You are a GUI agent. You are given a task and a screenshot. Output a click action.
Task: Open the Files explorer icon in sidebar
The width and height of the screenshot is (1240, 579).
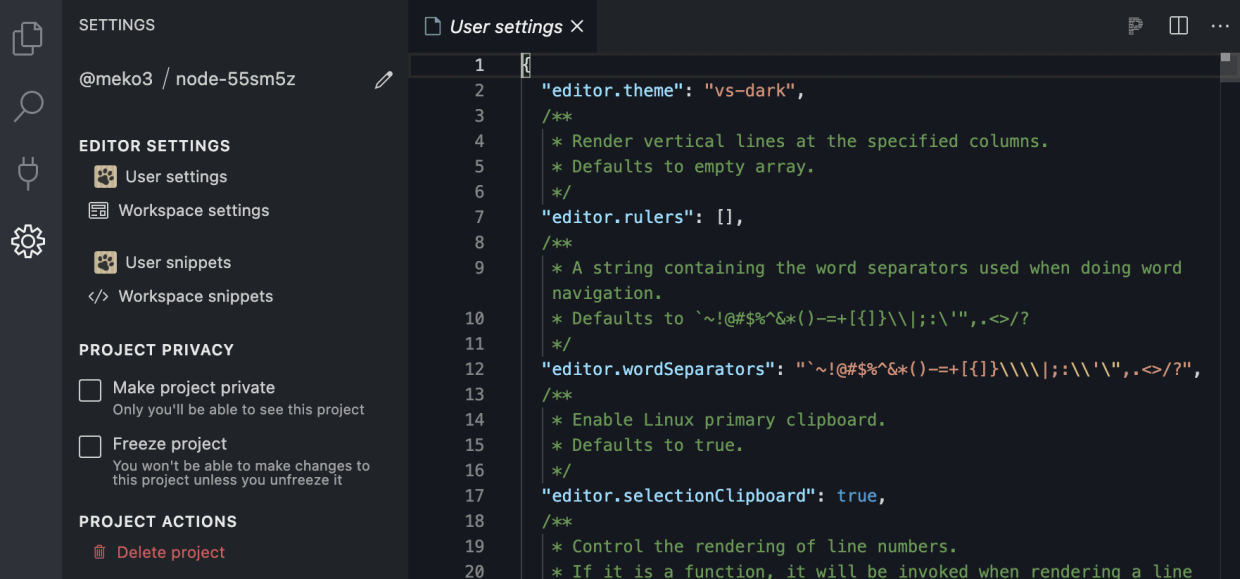click(x=28, y=38)
